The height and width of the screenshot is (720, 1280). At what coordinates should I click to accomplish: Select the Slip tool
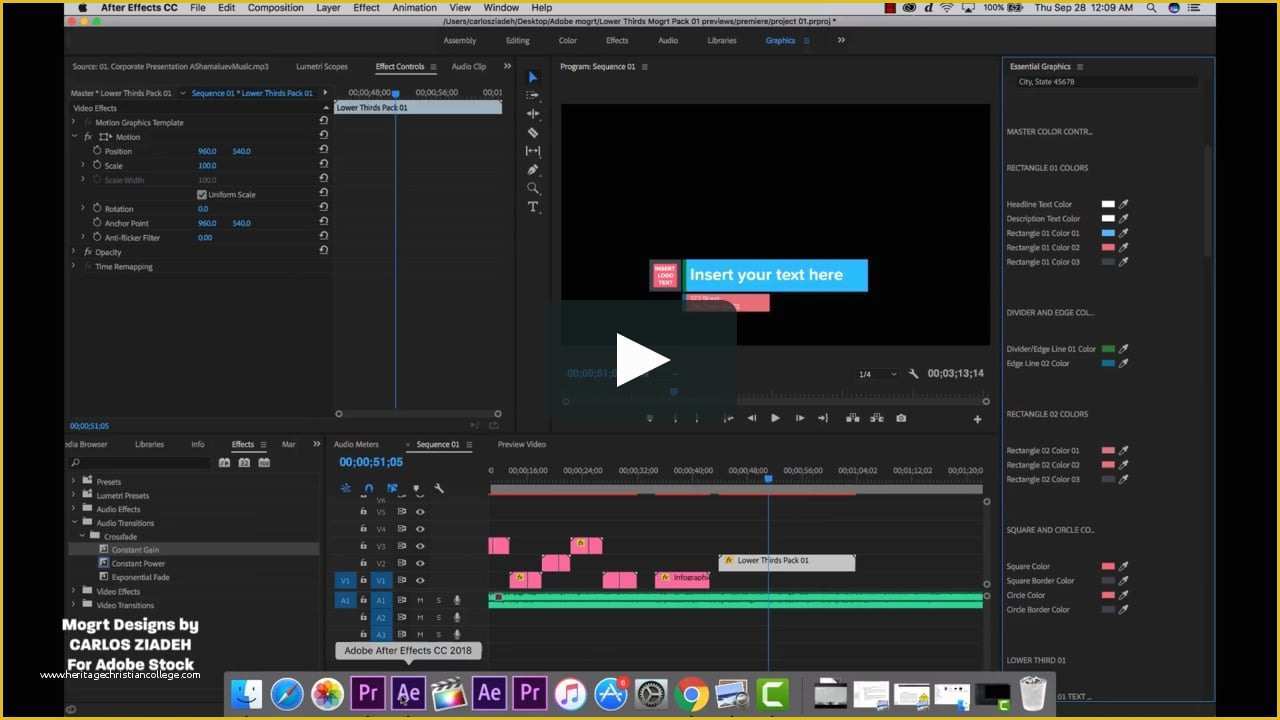pyautogui.click(x=533, y=151)
